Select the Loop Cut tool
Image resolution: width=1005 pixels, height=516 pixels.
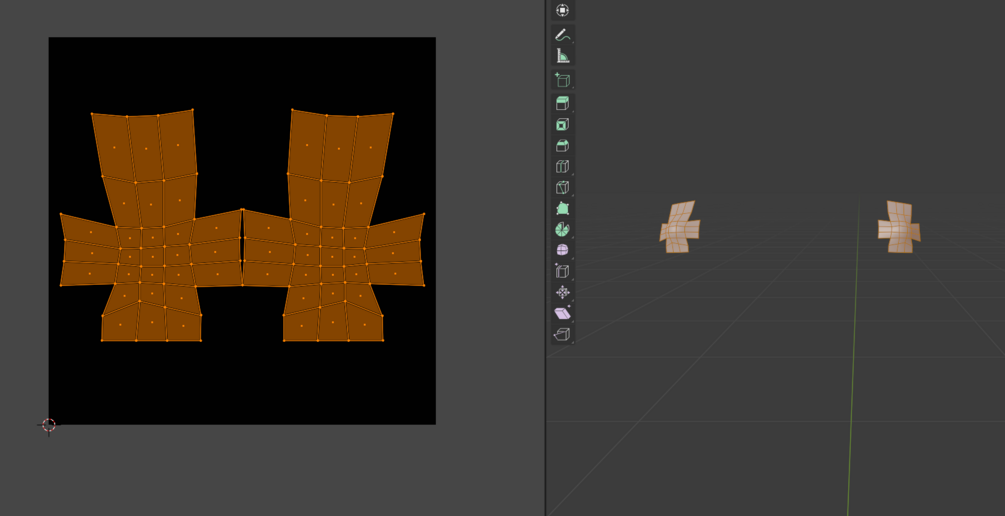[x=562, y=167]
